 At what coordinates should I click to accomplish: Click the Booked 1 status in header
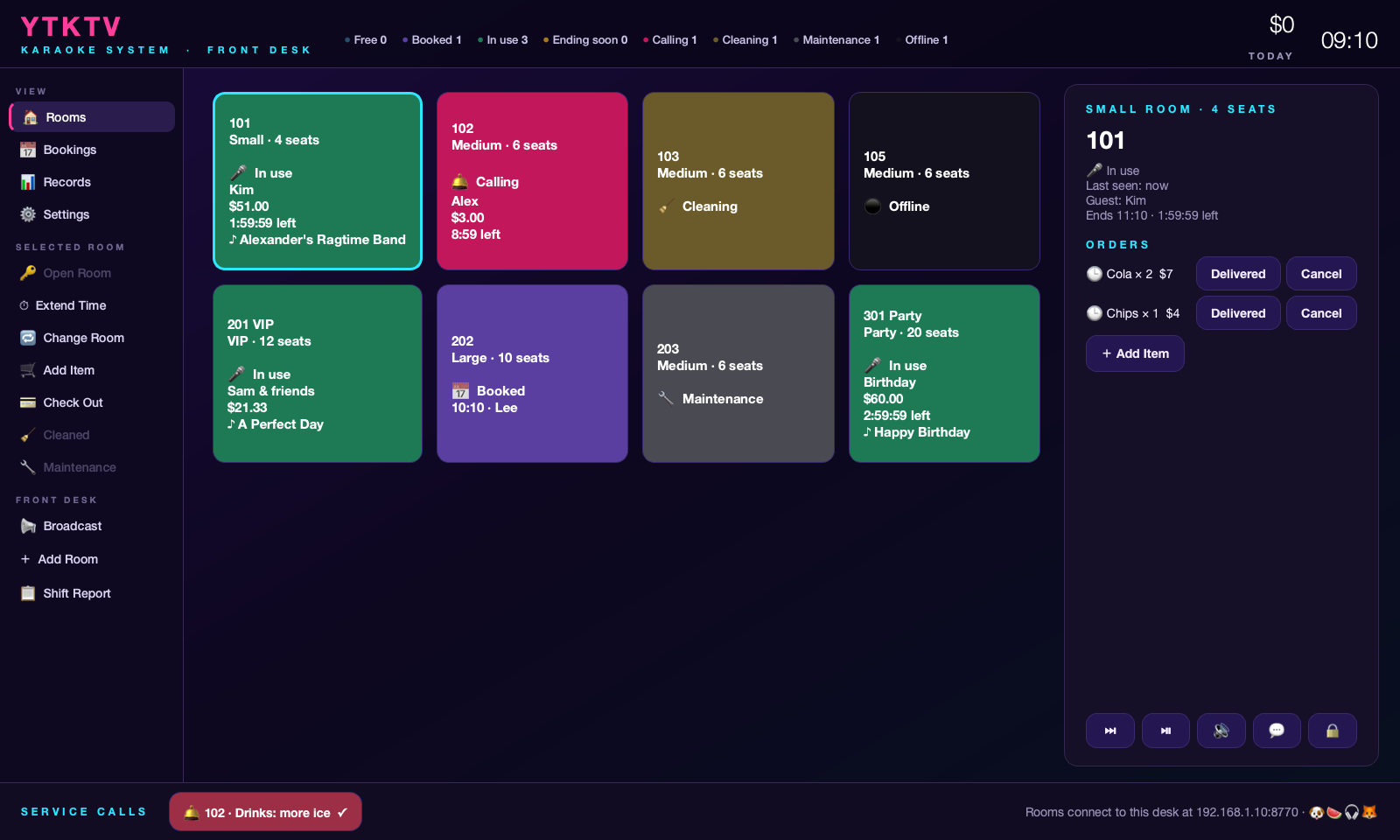pos(432,40)
